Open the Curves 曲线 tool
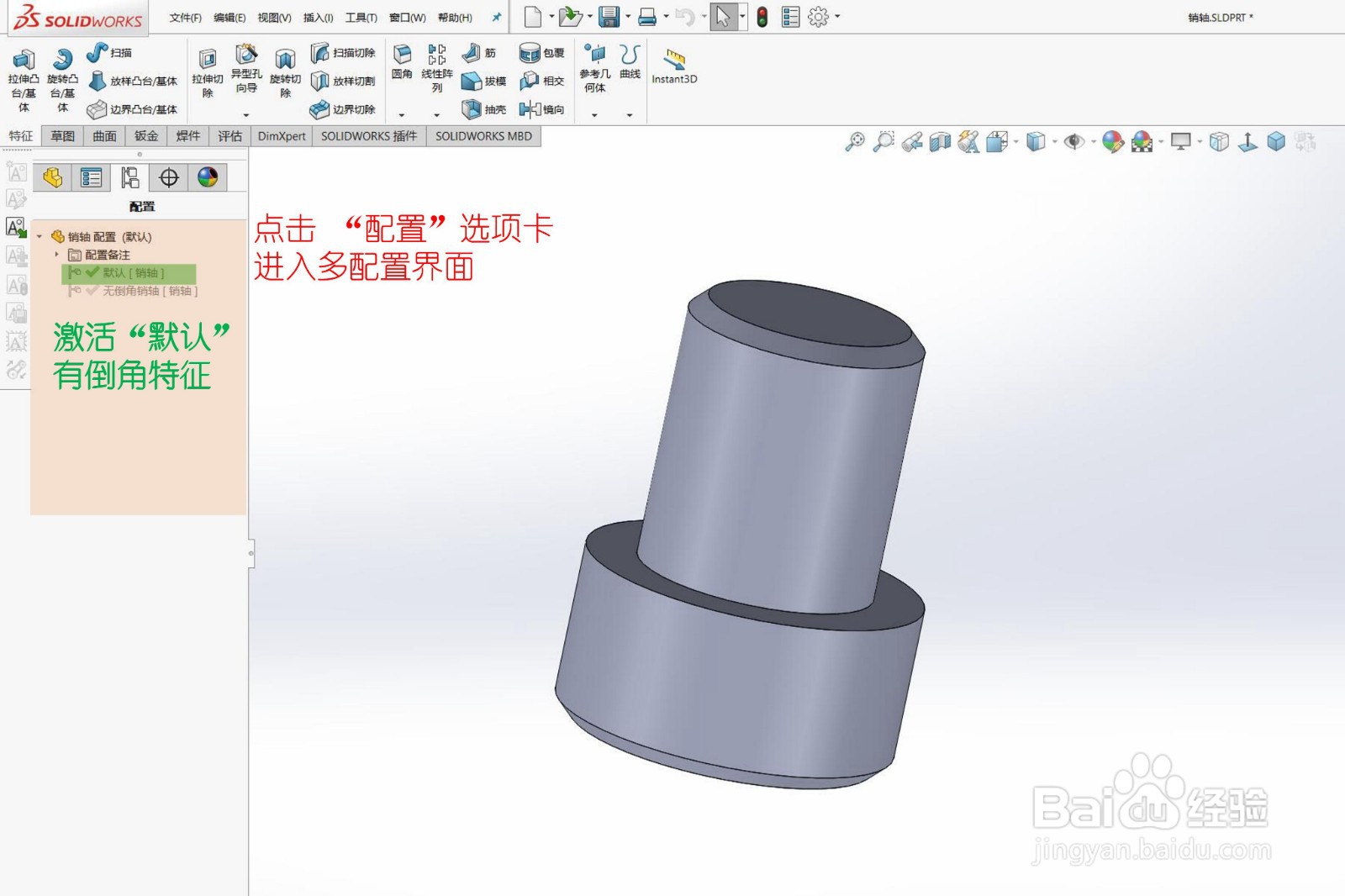1345x896 pixels. [630, 62]
